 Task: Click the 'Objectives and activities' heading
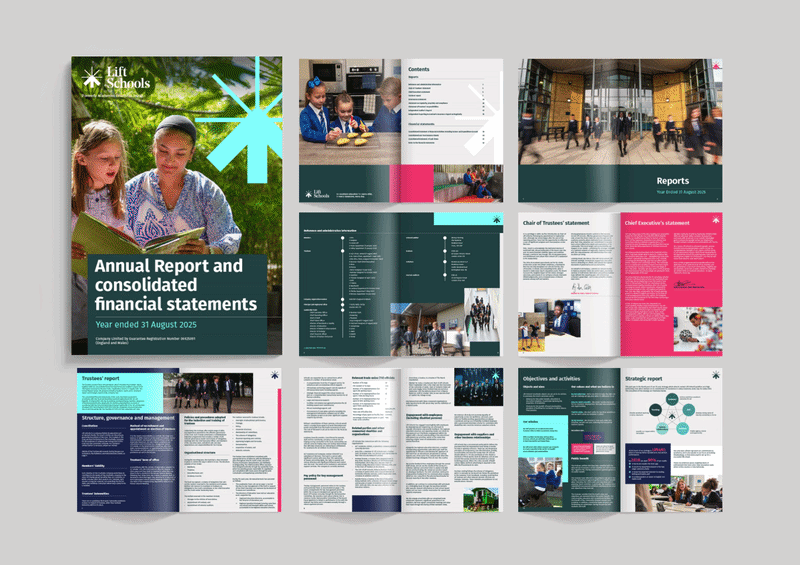click(551, 379)
